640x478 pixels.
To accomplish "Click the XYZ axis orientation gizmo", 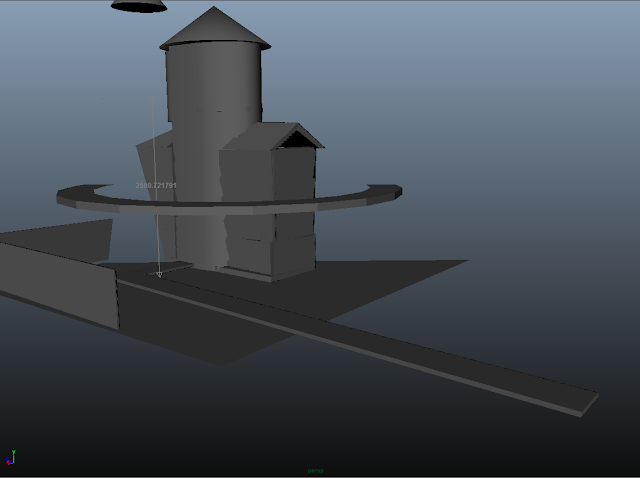I will 11,458.
